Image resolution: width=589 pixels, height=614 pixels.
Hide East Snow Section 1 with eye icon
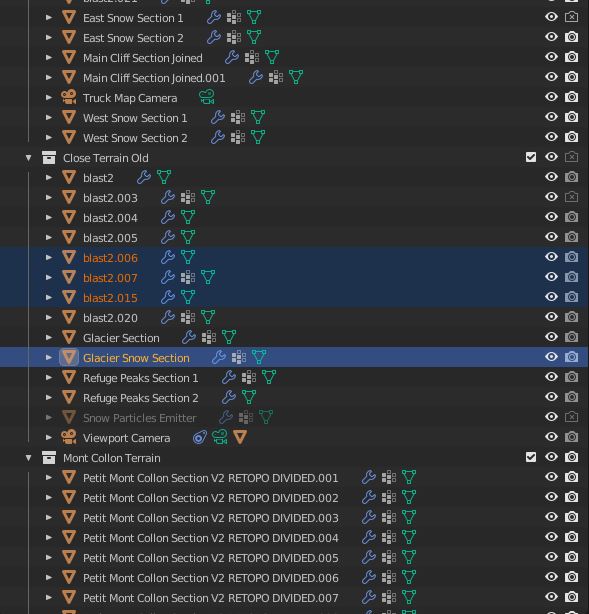click(551, 17)
